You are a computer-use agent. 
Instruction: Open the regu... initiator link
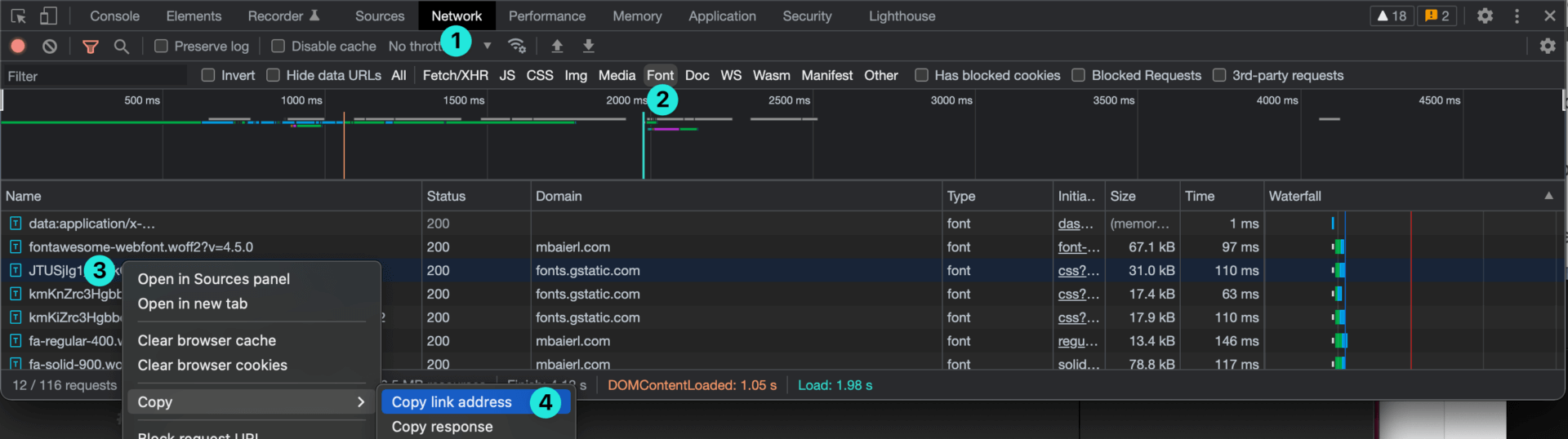pyautogui.click(x=1077, y=340)
